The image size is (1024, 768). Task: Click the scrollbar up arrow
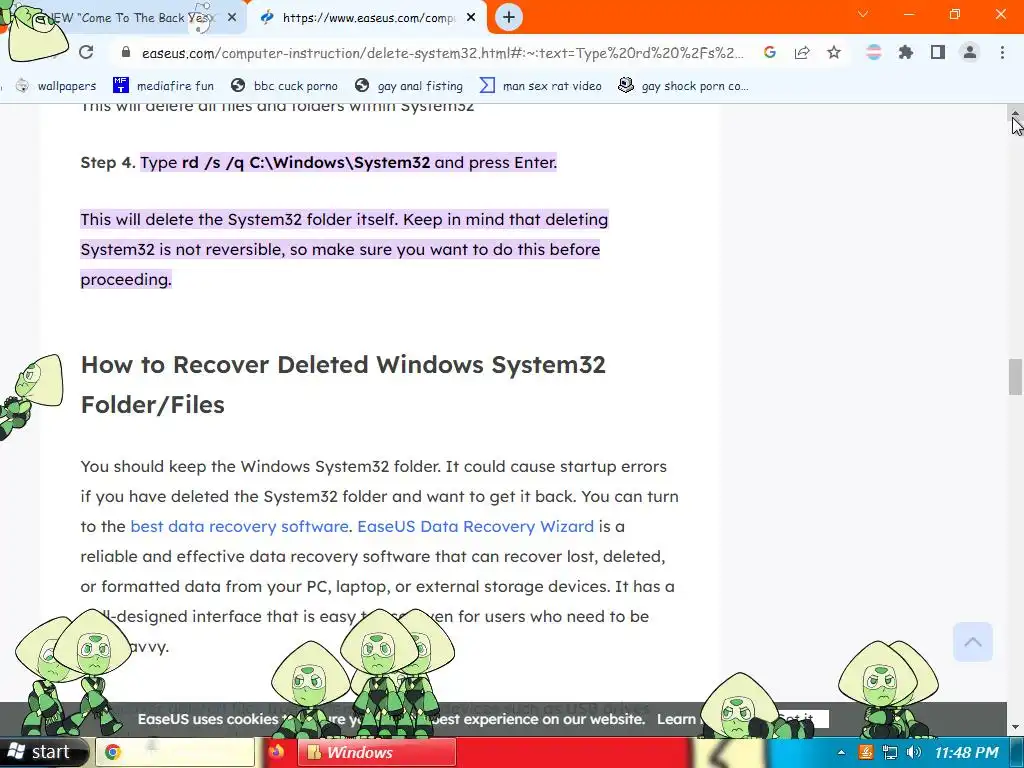[x=1016, y=113]
